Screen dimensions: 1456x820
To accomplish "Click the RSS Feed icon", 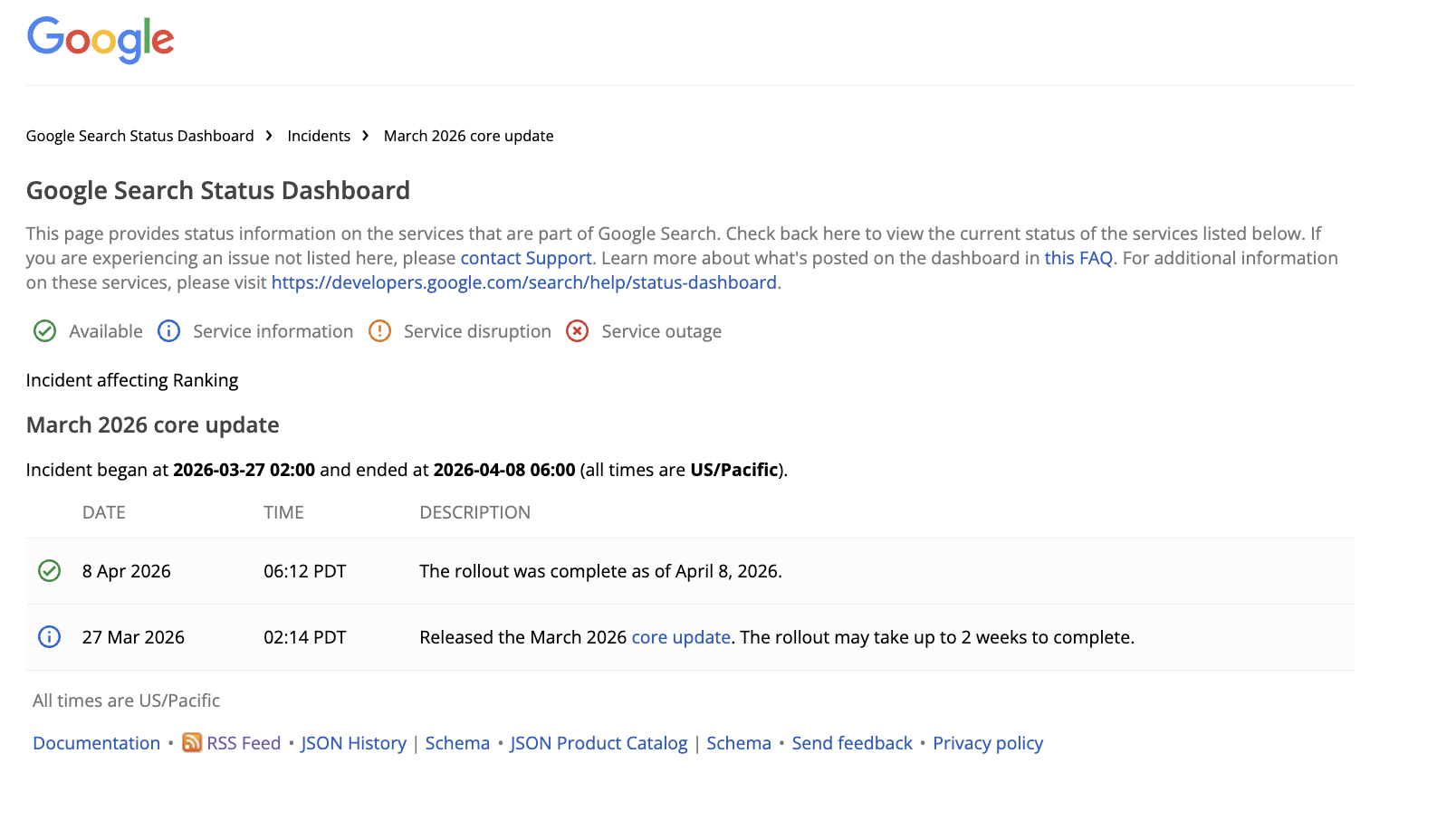I will pyautogui.click(x=191, y=743).
